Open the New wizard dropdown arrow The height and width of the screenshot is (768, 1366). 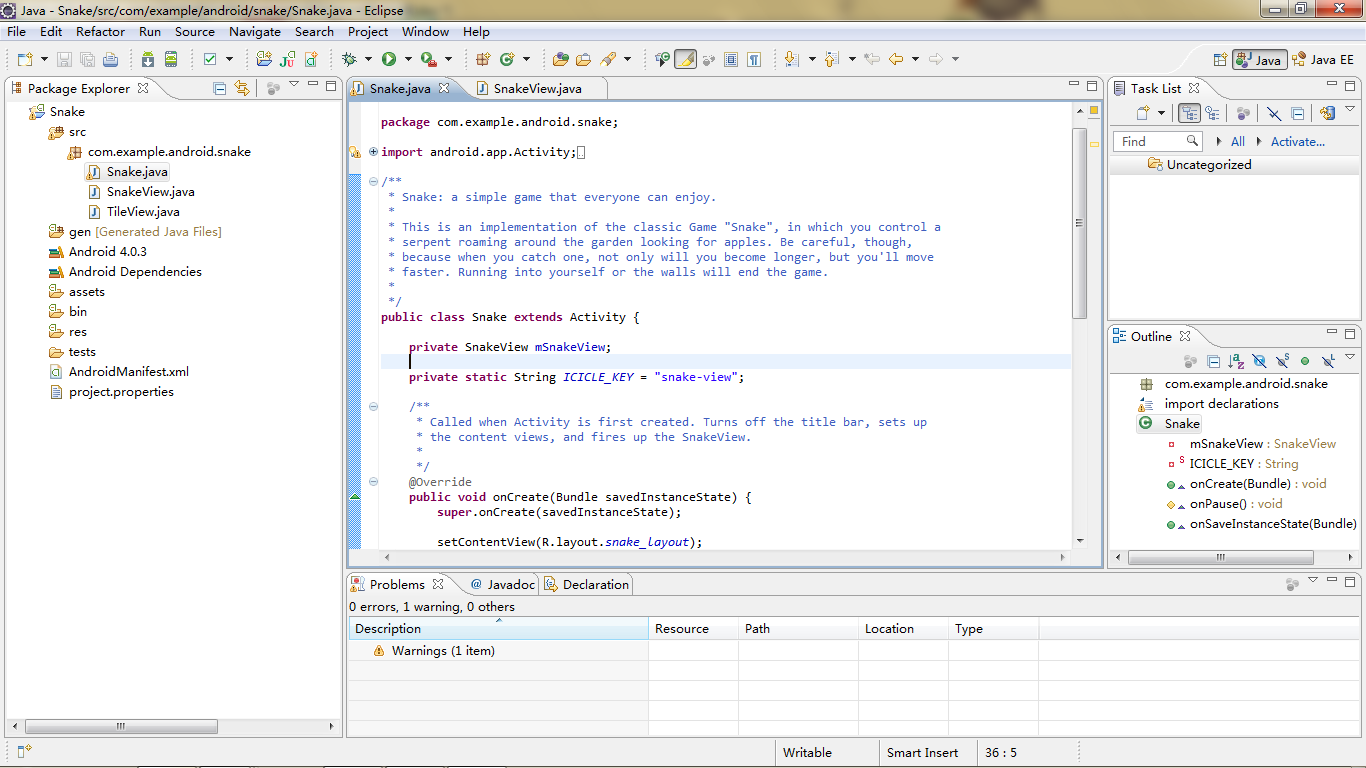tap(43, 60)
